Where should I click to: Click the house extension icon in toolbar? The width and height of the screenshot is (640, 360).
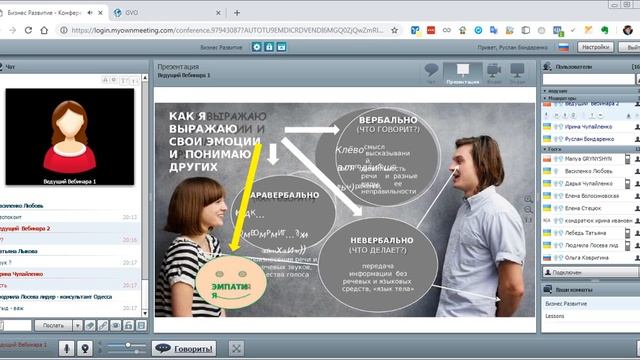click(462, 30)
